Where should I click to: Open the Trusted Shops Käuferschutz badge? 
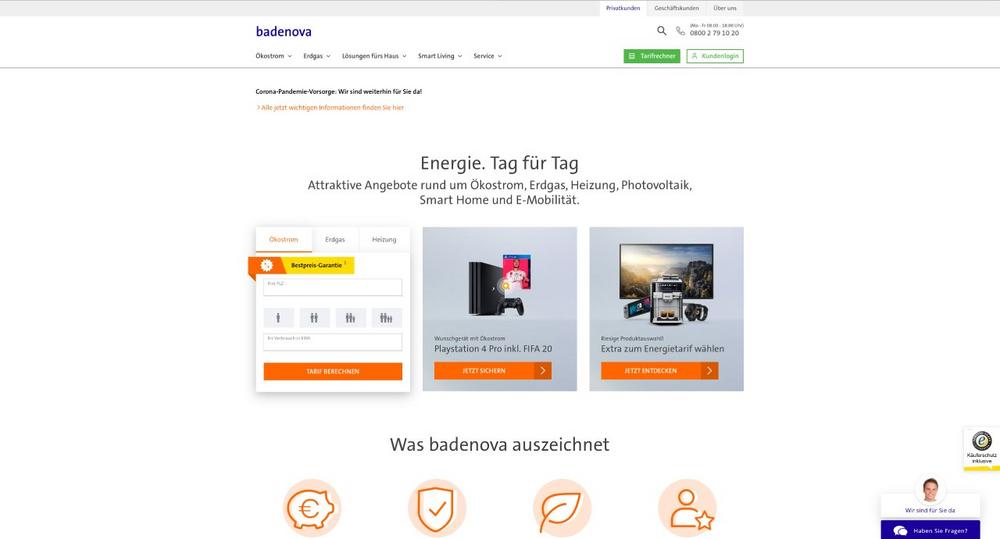click(982, 448)
